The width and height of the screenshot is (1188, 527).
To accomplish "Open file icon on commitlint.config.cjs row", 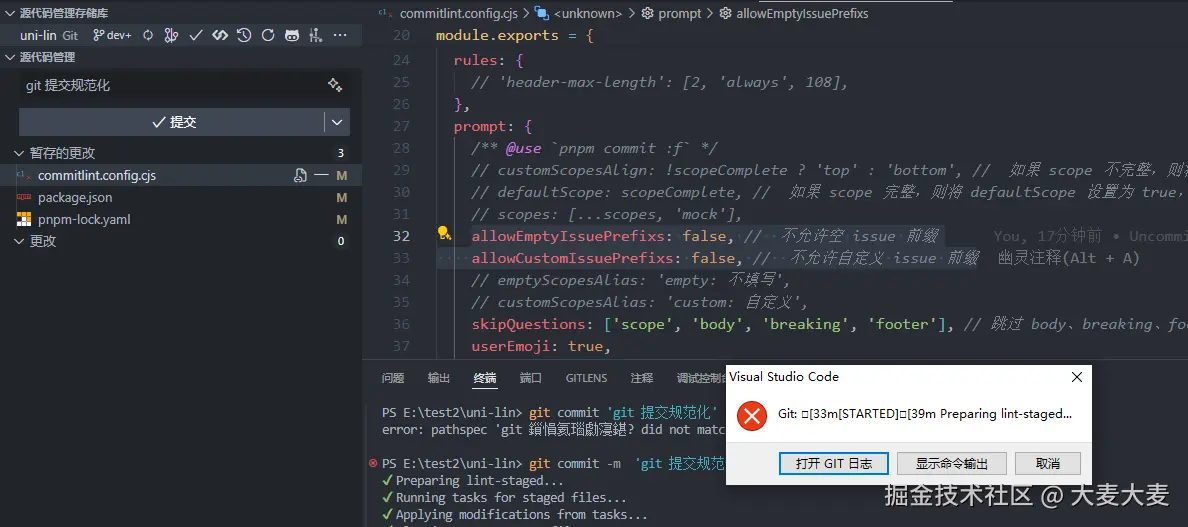I will (x=301, y=176).
